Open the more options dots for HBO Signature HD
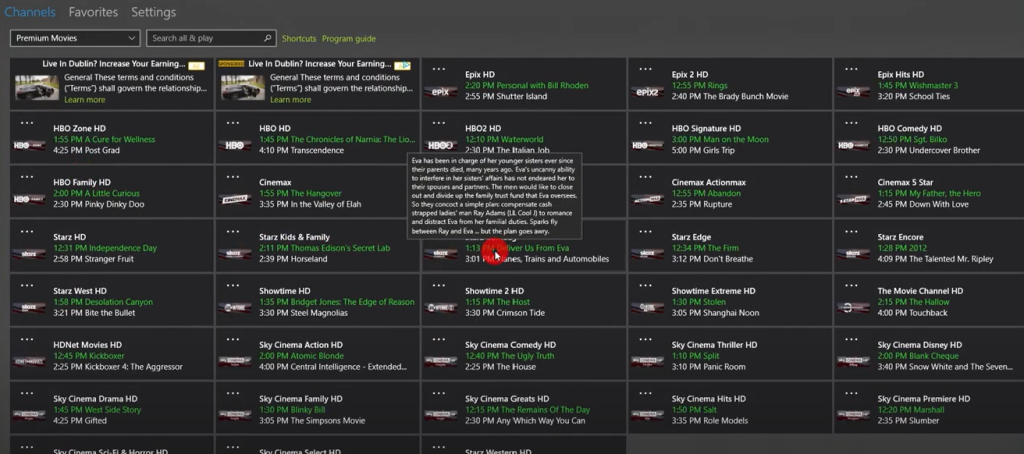1024x454 pixels. tap(645, 123)
